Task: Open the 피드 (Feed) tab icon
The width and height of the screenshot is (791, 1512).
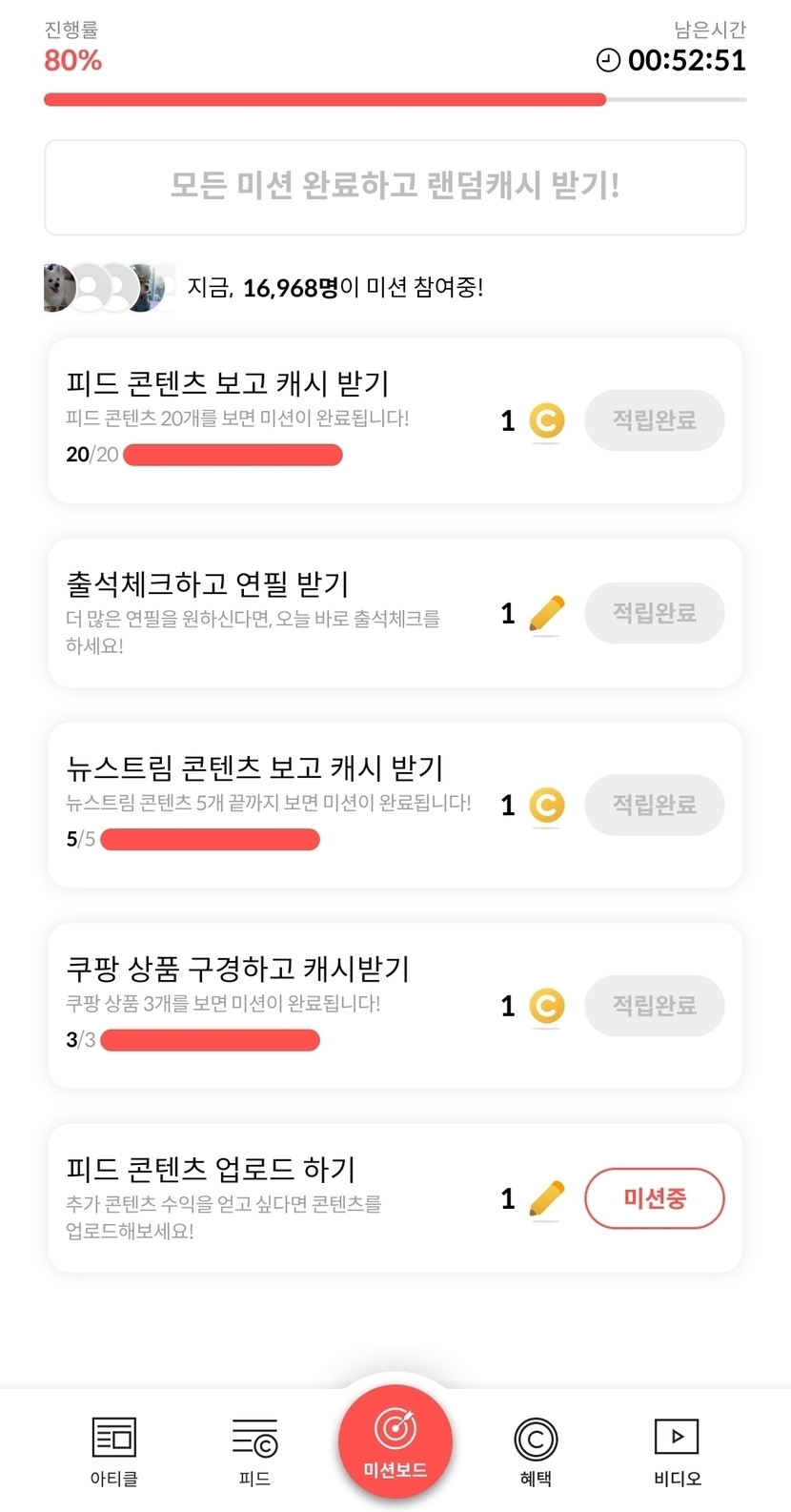Action: 254,1438
